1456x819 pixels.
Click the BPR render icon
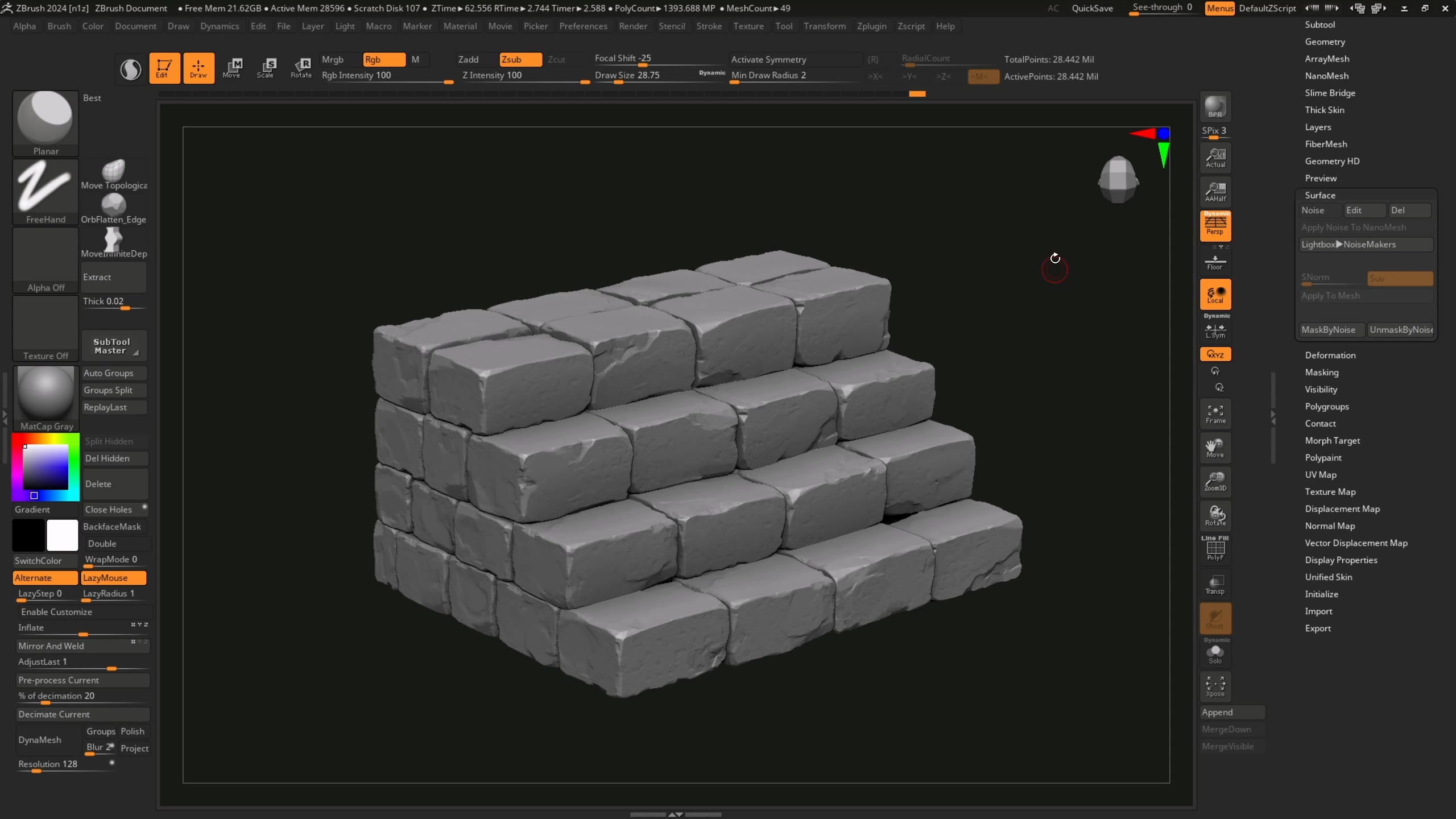[1215, 107]
